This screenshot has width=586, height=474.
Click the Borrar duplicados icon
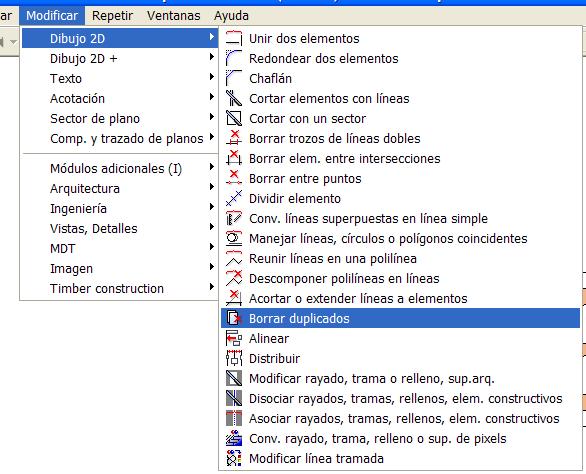click(234, 318)
